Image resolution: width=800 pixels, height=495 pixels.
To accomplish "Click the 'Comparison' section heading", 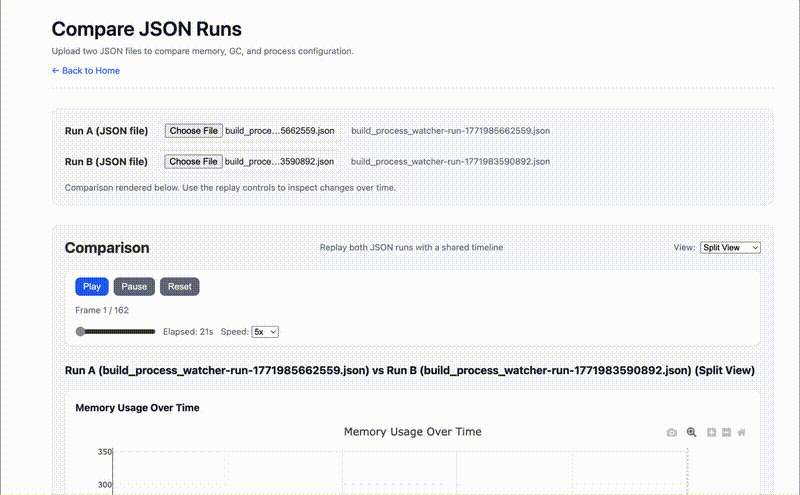I will pos(107,248).
